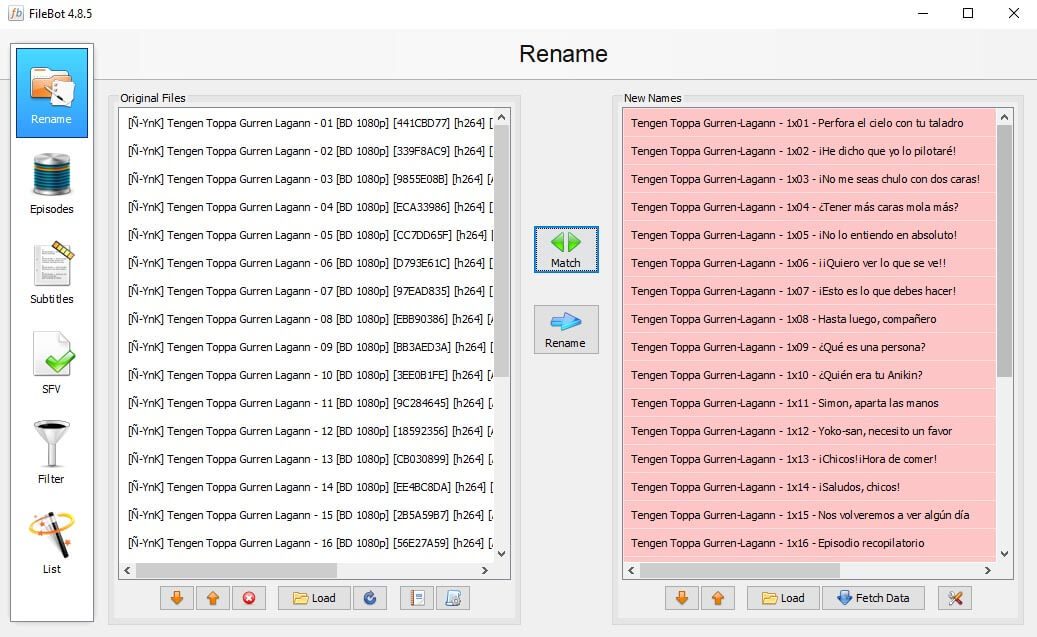Click the New Names vertical scrollbar thumb

pyautogui.click(x=1005, y=251)
